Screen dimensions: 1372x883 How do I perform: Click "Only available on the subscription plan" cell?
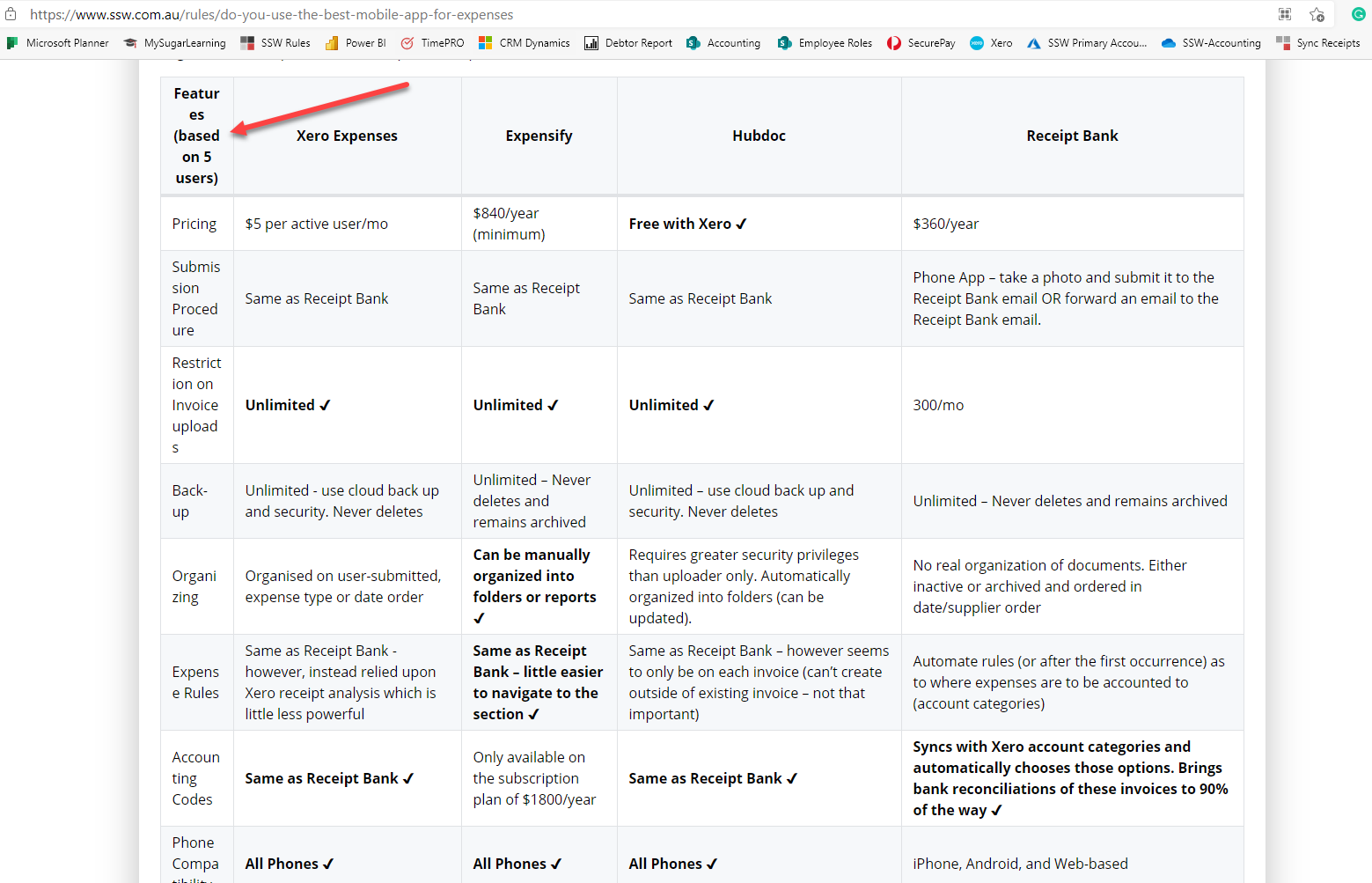pos(539,778)
